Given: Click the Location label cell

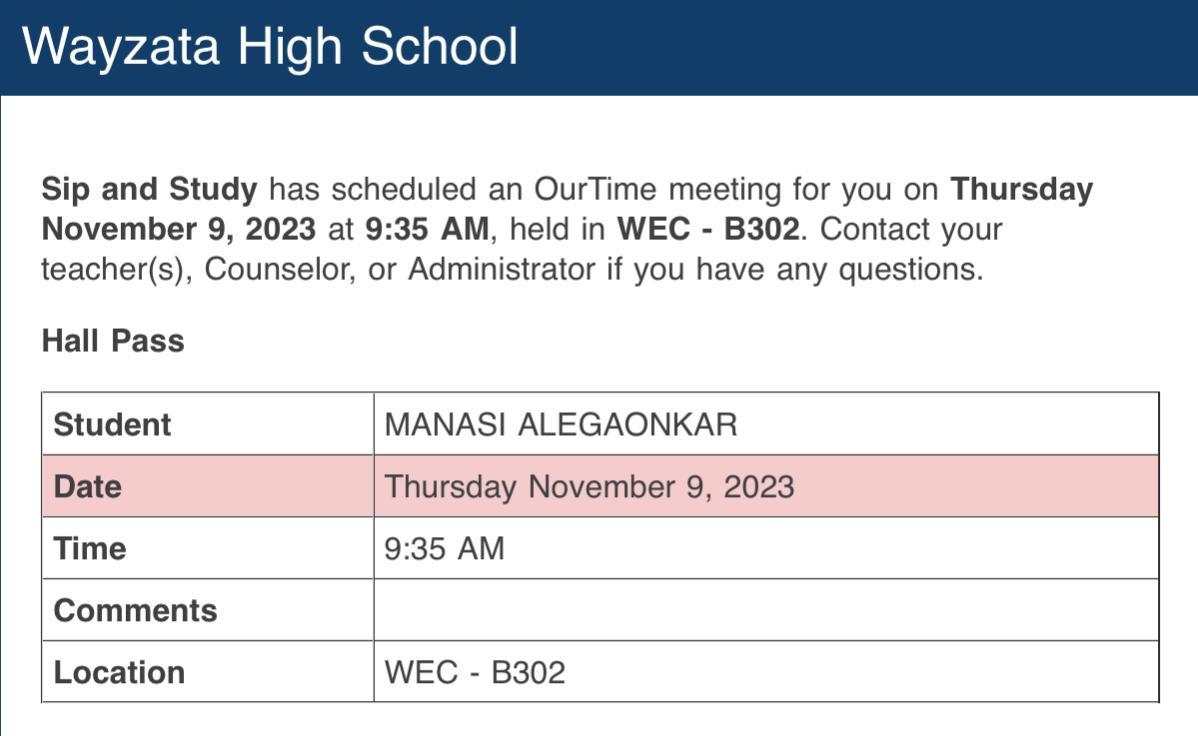Looking at the screenshot, I should pos(119,672).
